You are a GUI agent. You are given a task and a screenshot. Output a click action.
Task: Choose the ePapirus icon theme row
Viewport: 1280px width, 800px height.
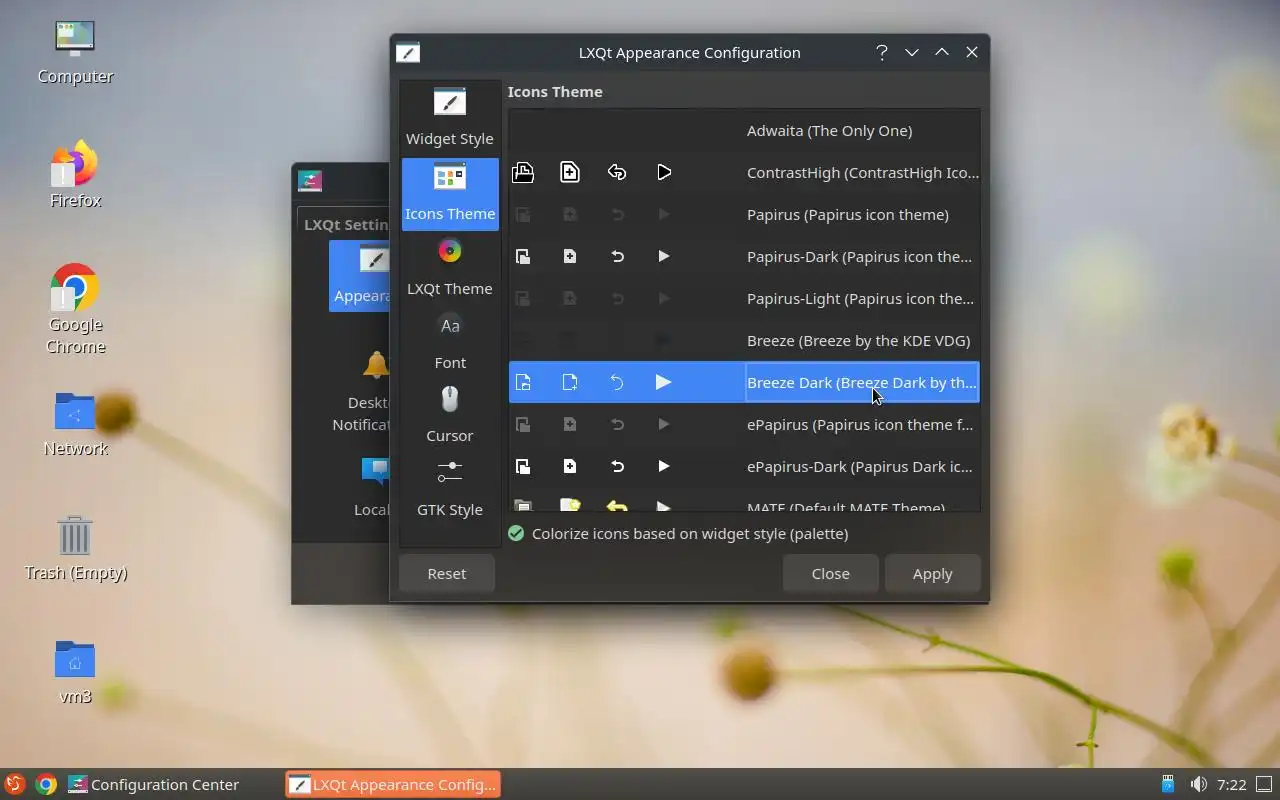click(x=744, y=424)
